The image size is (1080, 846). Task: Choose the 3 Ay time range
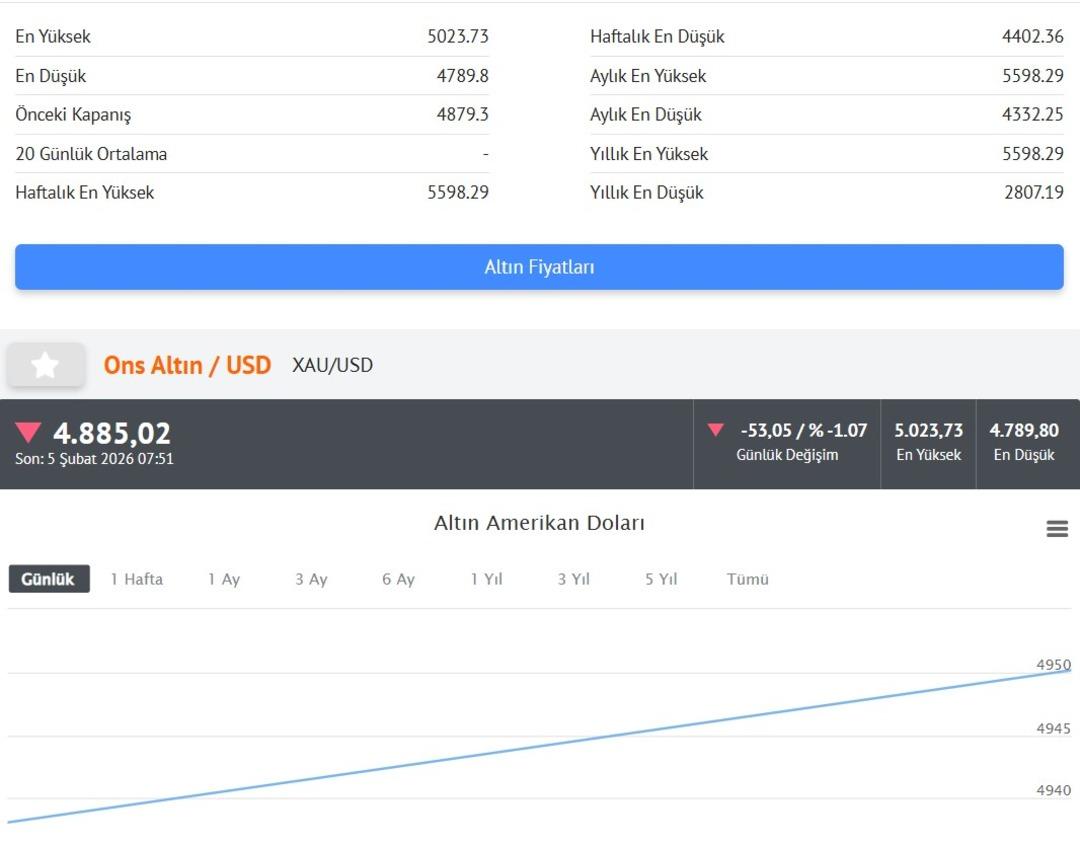pyautogui.click(x=311, y=579)
